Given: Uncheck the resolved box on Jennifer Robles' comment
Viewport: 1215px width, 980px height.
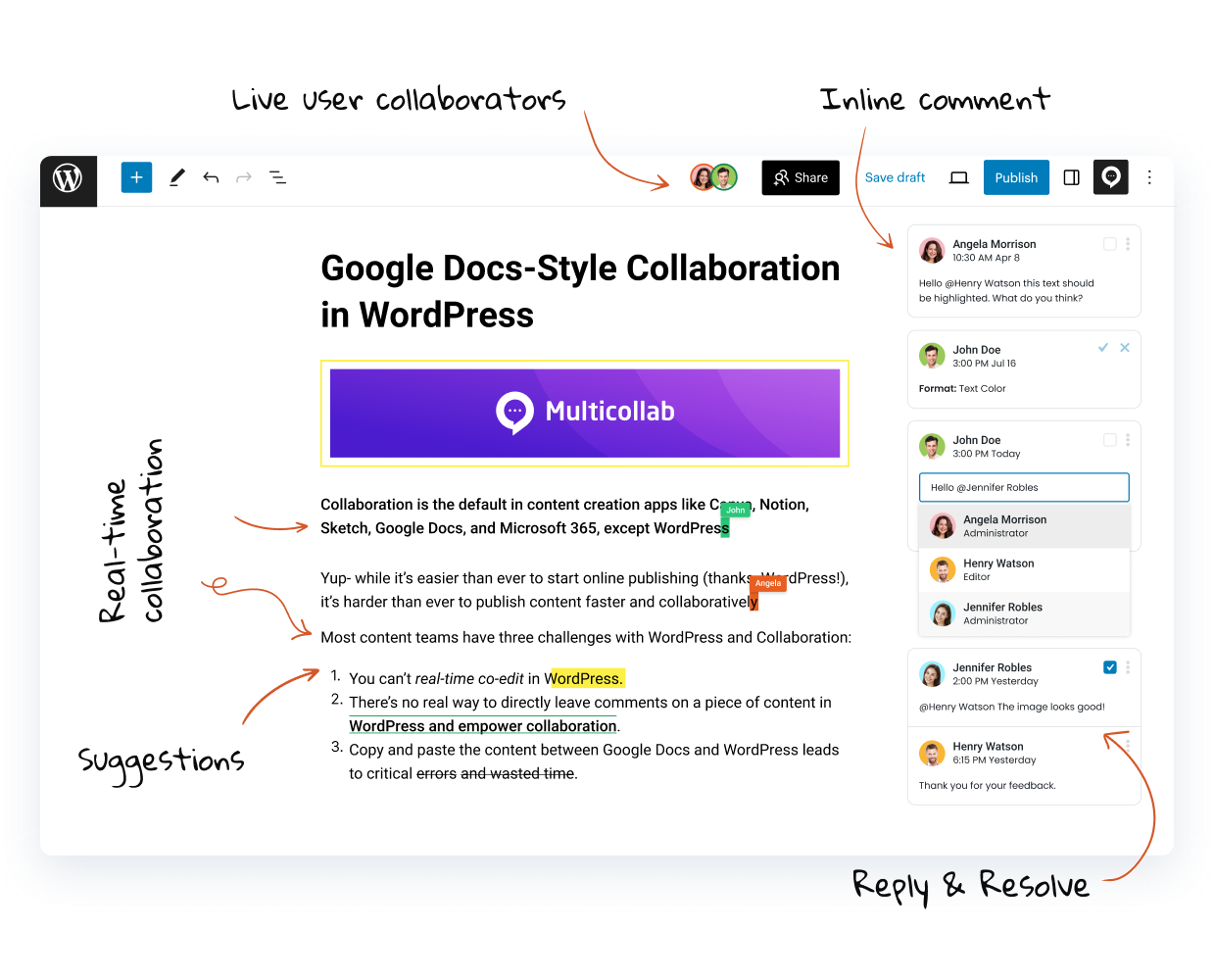Looking at the screenshot, I should point(1109,667).
